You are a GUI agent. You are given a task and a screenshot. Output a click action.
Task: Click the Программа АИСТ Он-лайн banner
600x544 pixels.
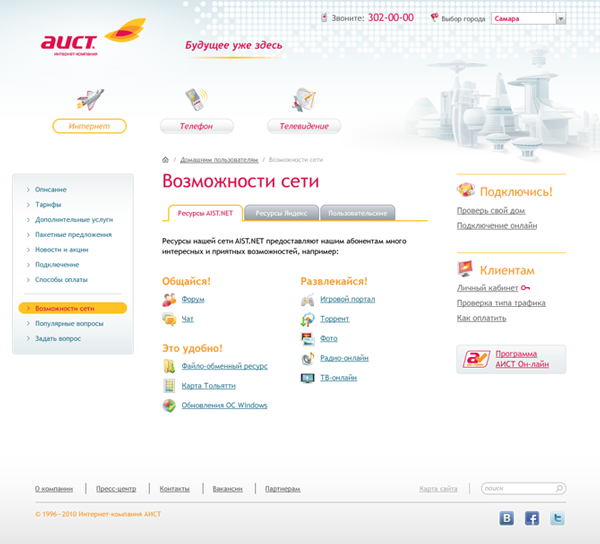coord(511,359)
